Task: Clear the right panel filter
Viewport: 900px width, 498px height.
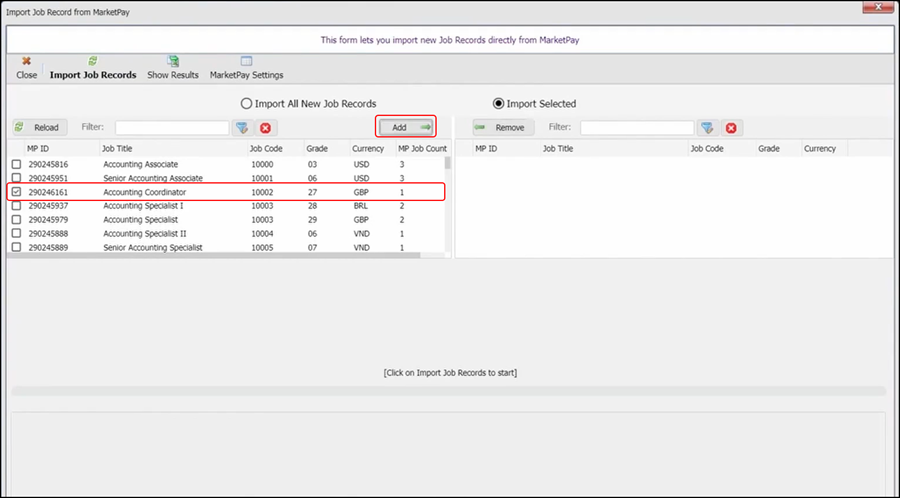Action: coord(731,128)
